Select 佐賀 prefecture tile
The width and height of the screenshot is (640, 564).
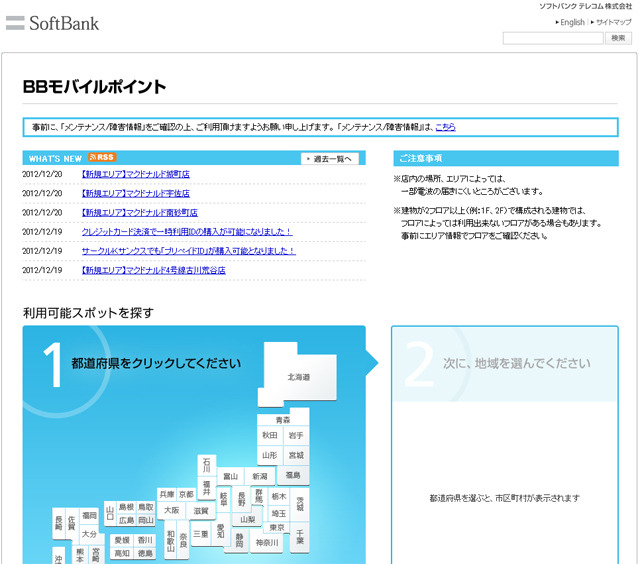coord(72,523)
